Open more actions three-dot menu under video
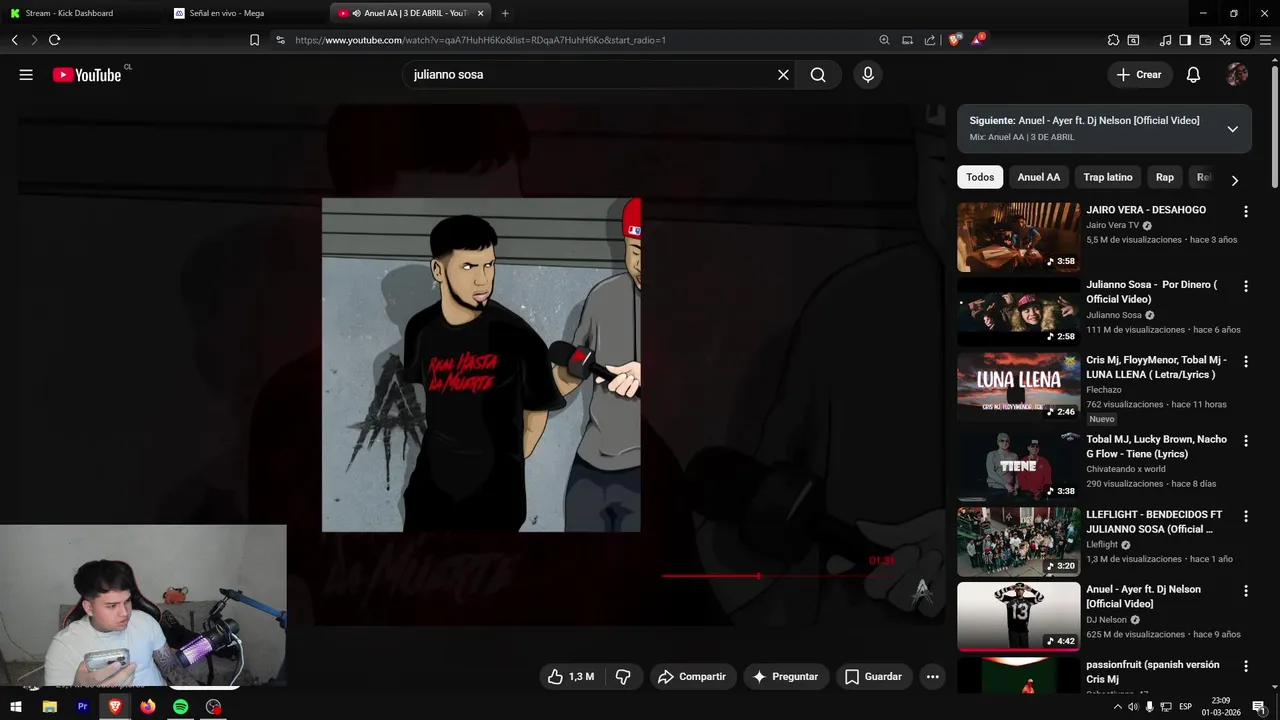 click(932, 677)
